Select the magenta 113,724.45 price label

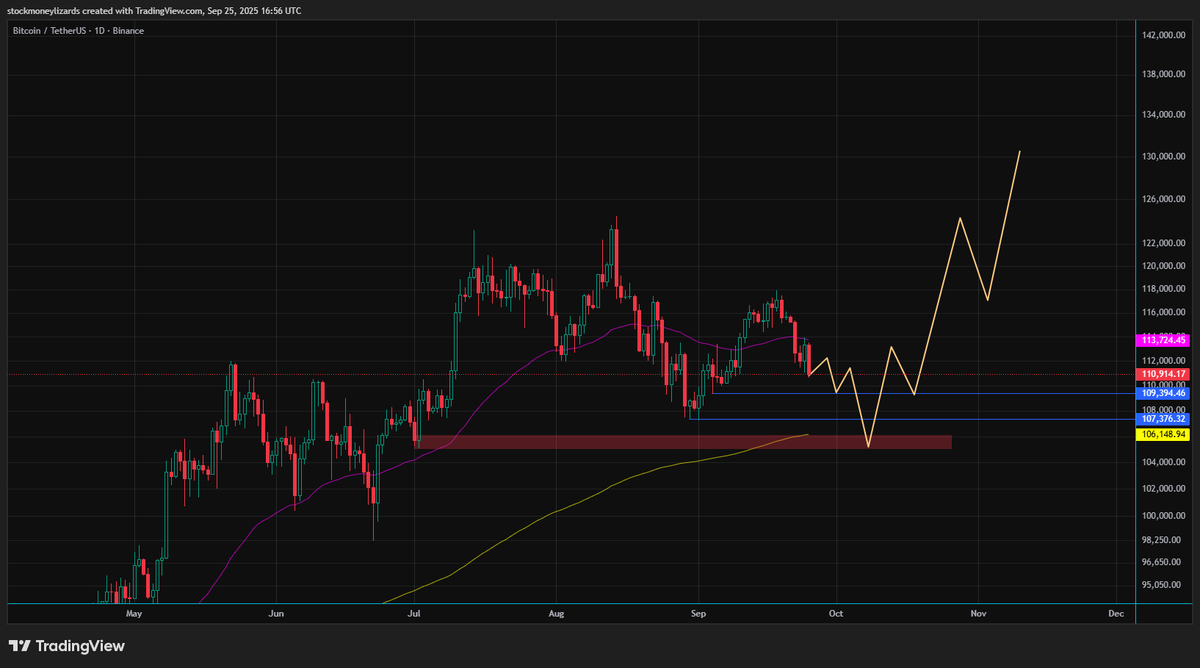1163,340
